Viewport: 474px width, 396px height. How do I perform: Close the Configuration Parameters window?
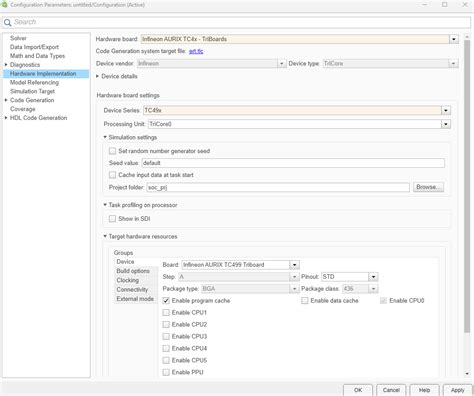(x=465, y=4)
